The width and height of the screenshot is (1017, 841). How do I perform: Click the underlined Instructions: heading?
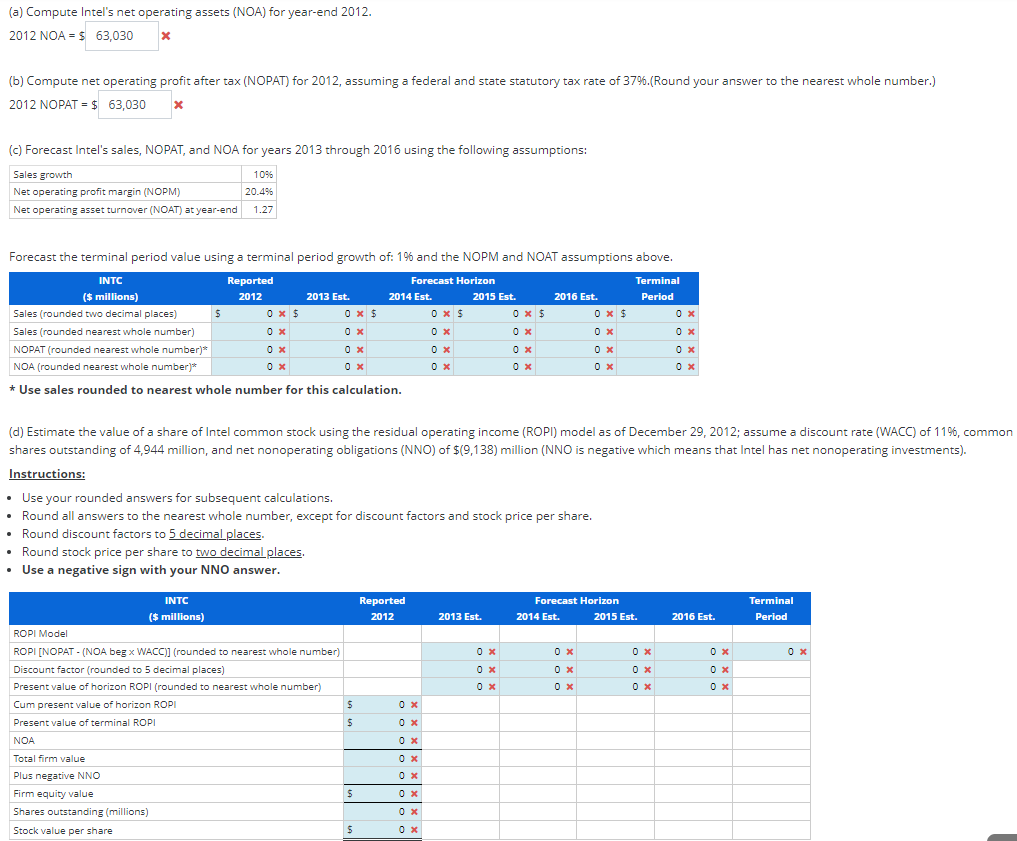47,474
